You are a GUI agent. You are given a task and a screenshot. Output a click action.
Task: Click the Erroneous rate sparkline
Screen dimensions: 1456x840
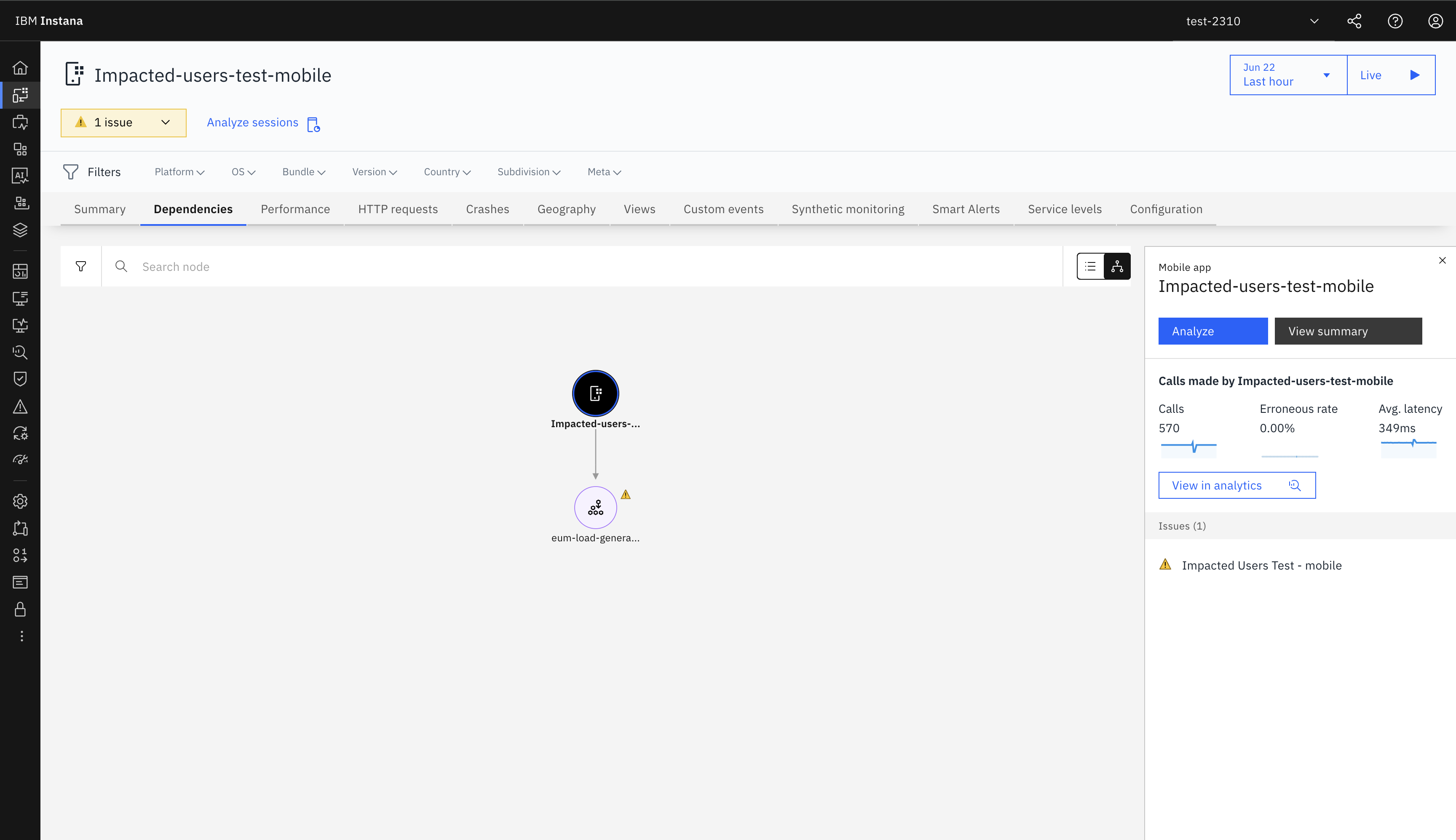coord(1290,456)
